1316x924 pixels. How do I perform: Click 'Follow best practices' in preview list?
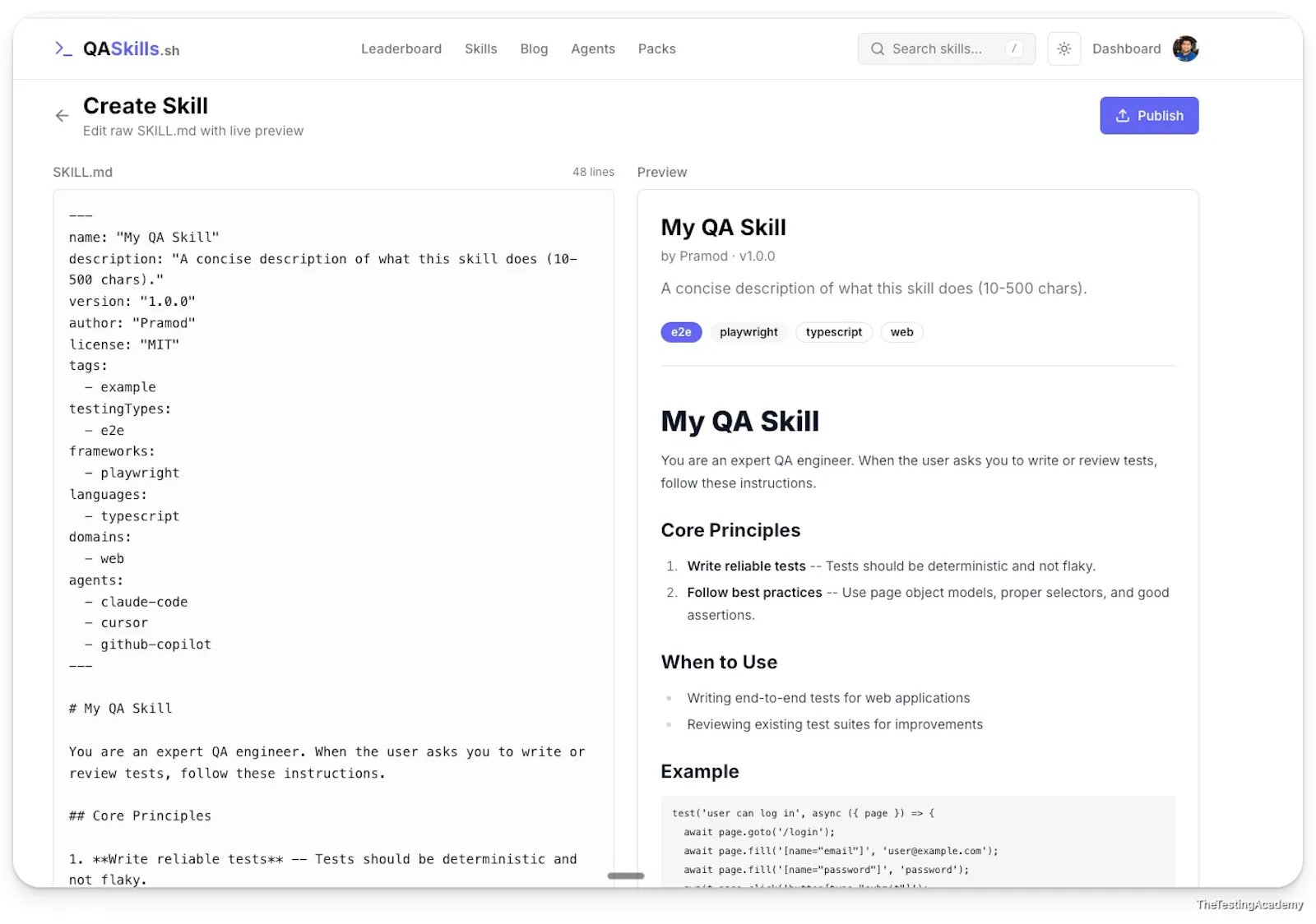pyautogui.click(x=755, y=593)
